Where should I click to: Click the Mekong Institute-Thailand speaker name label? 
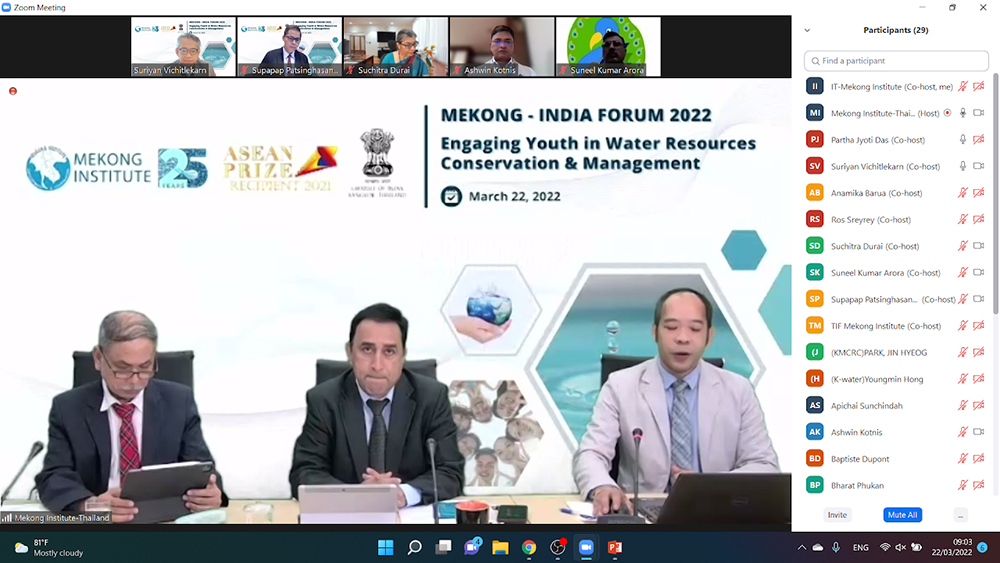pos(62,518)
